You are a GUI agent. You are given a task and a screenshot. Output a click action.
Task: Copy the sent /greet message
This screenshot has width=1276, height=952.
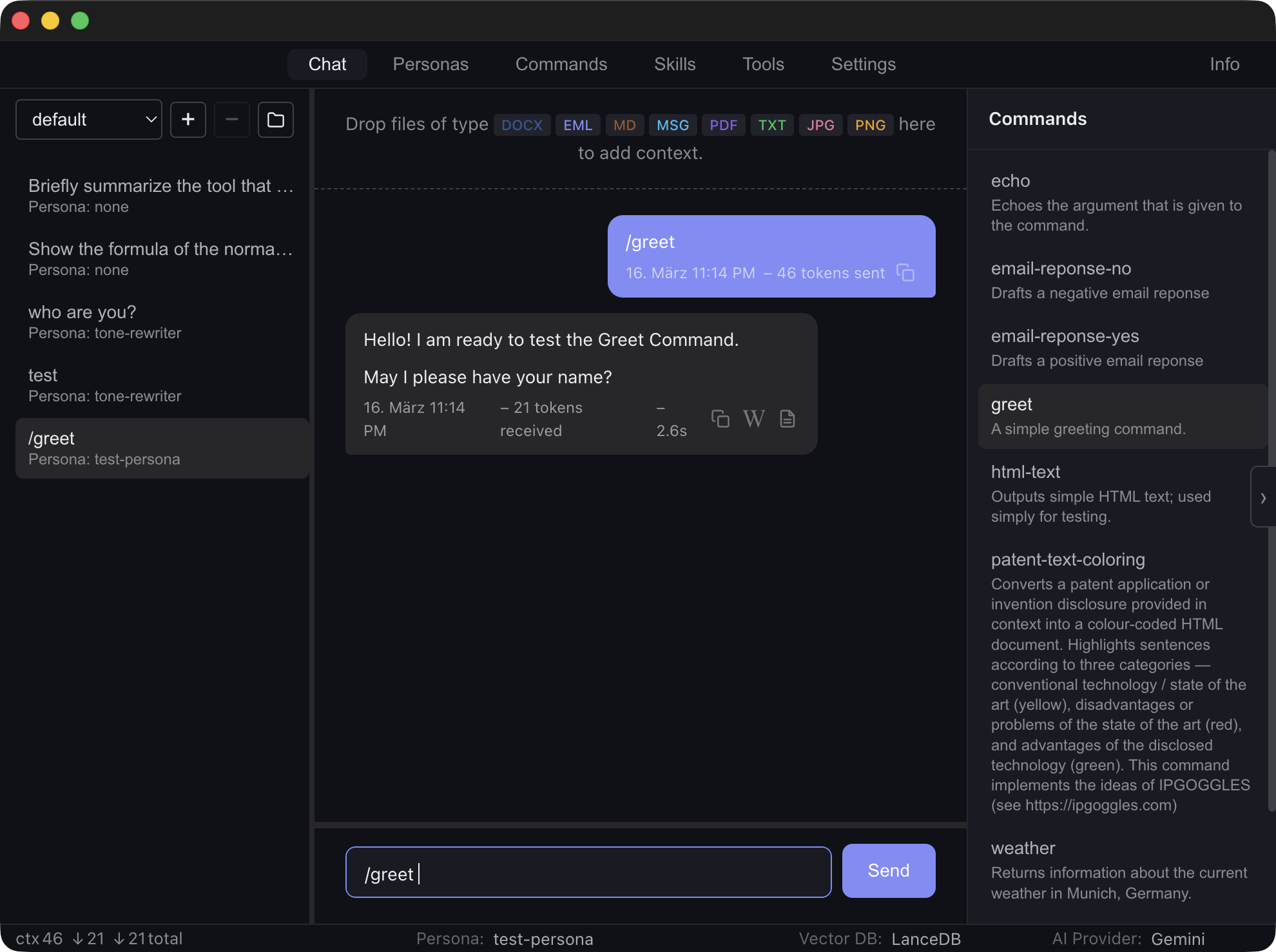[907, 273]
